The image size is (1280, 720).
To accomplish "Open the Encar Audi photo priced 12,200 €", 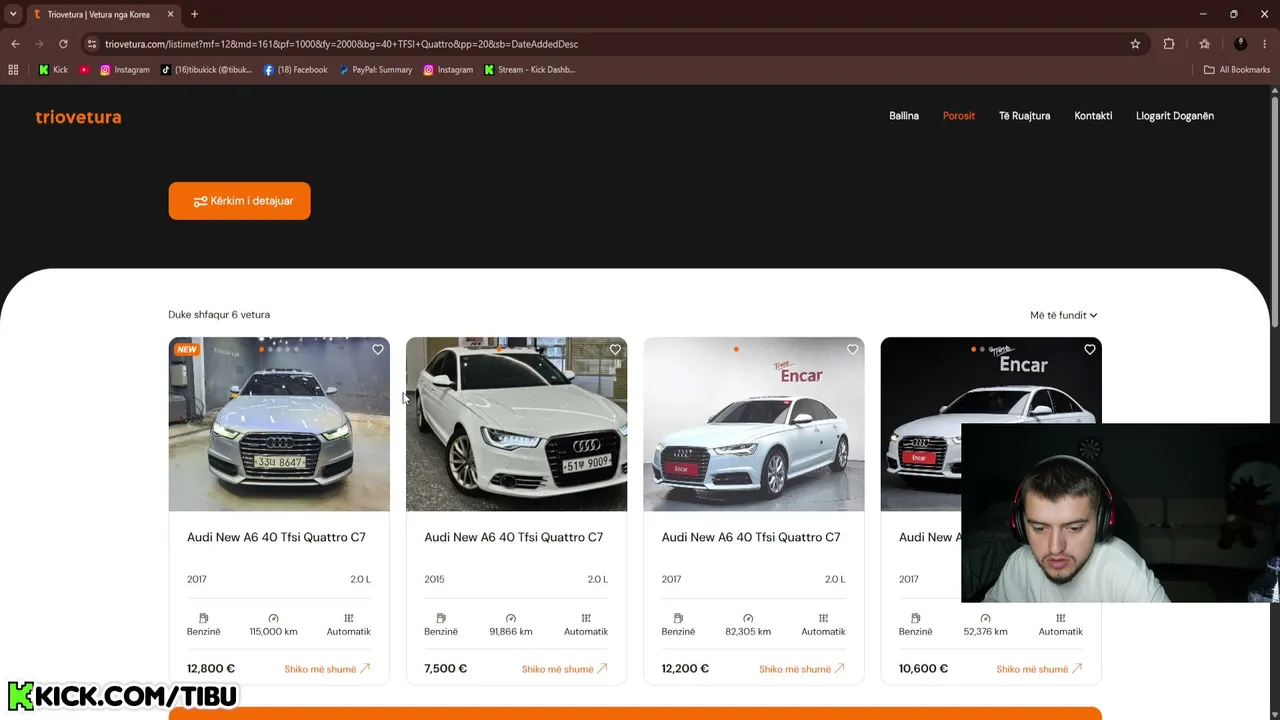I will click(x=754, y=424).
